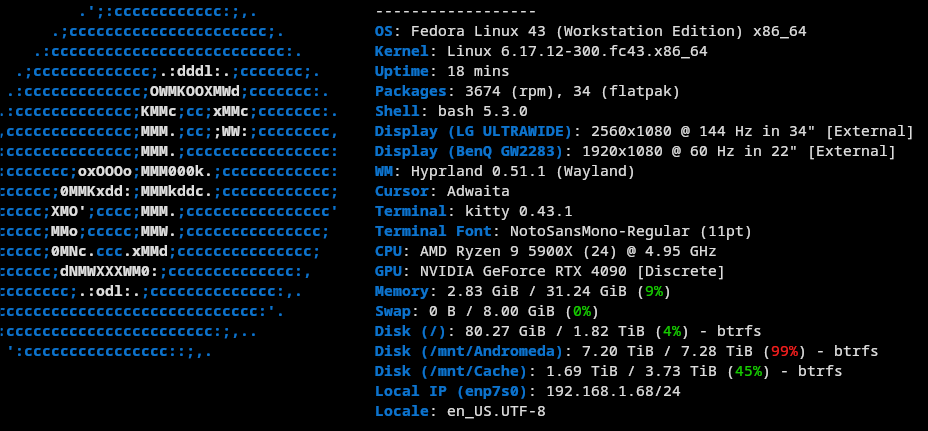Screen dimensions: 928x431
Task: Select the text "Fedora Linux 43 (Workstation Edition) x86_64"
Action: click(x=608, y=31)
